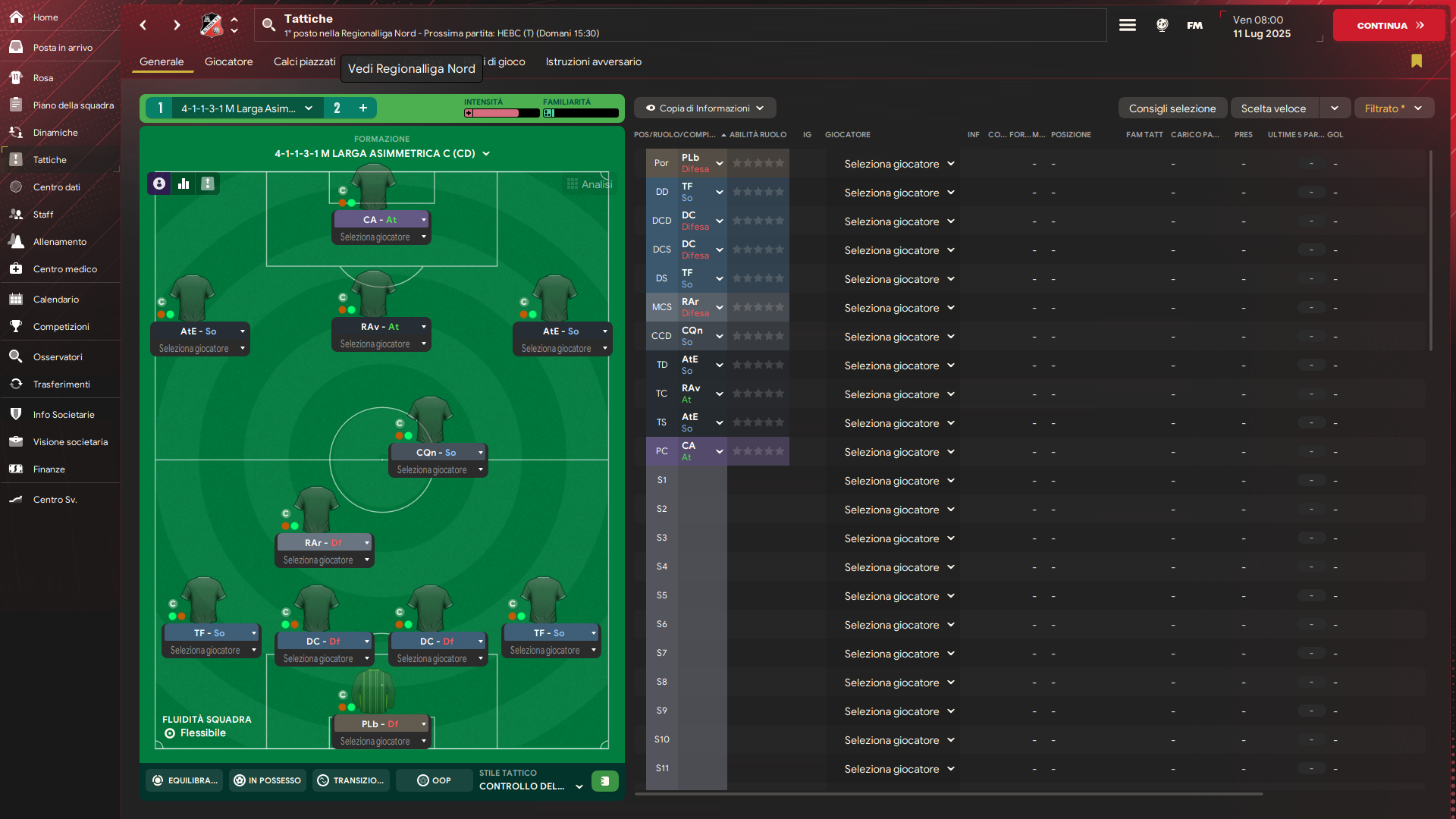Select tactic slot 1

tap(160, 108)
